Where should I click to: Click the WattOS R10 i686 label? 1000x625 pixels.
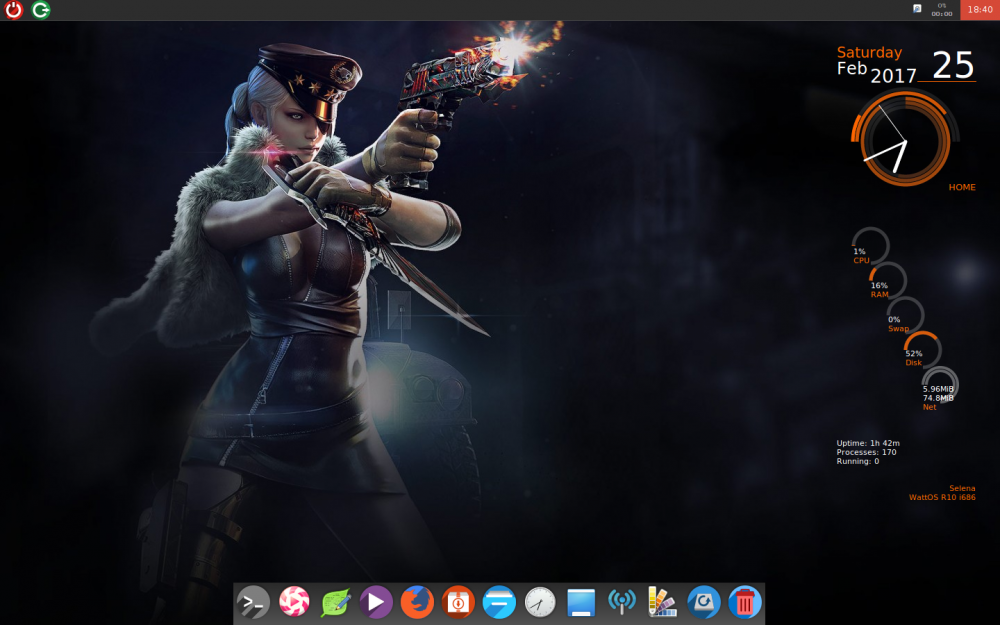942,497
